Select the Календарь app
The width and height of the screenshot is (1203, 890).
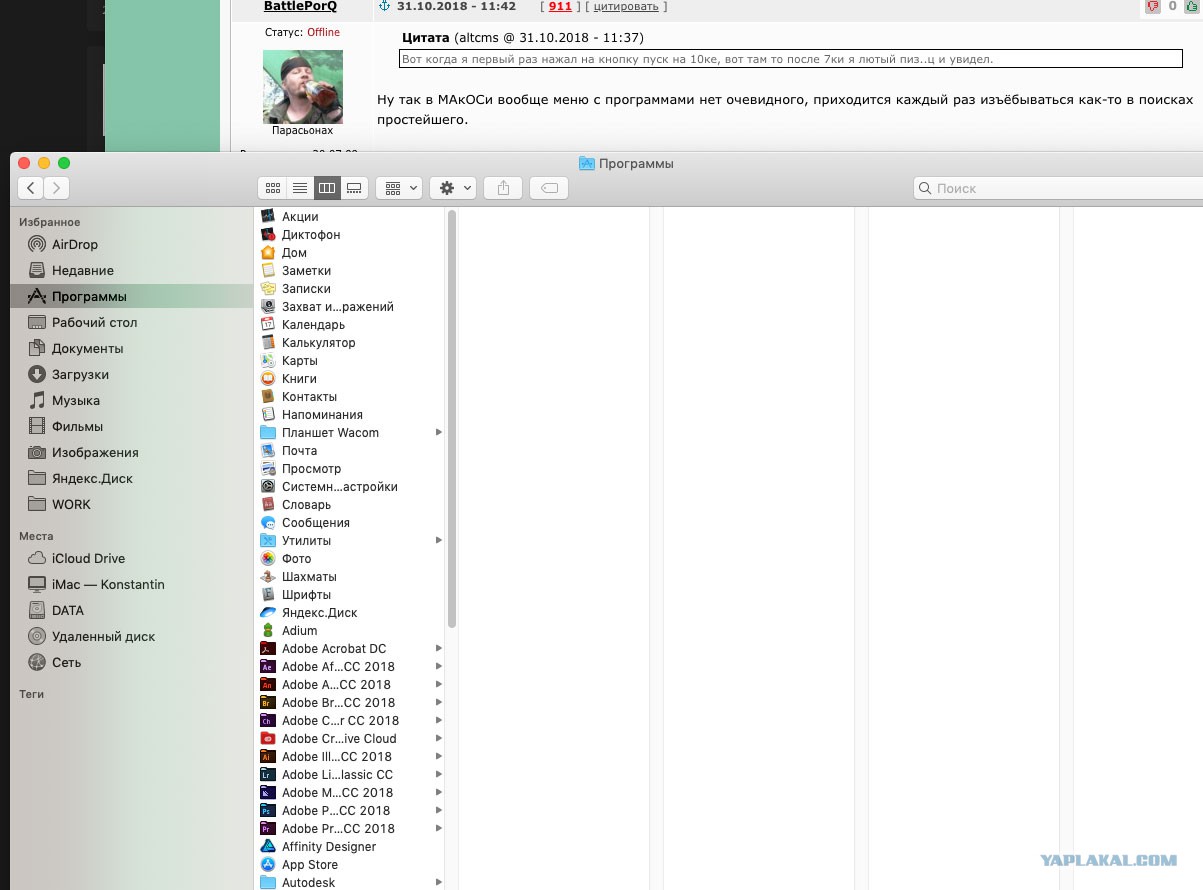pos(350,324)
